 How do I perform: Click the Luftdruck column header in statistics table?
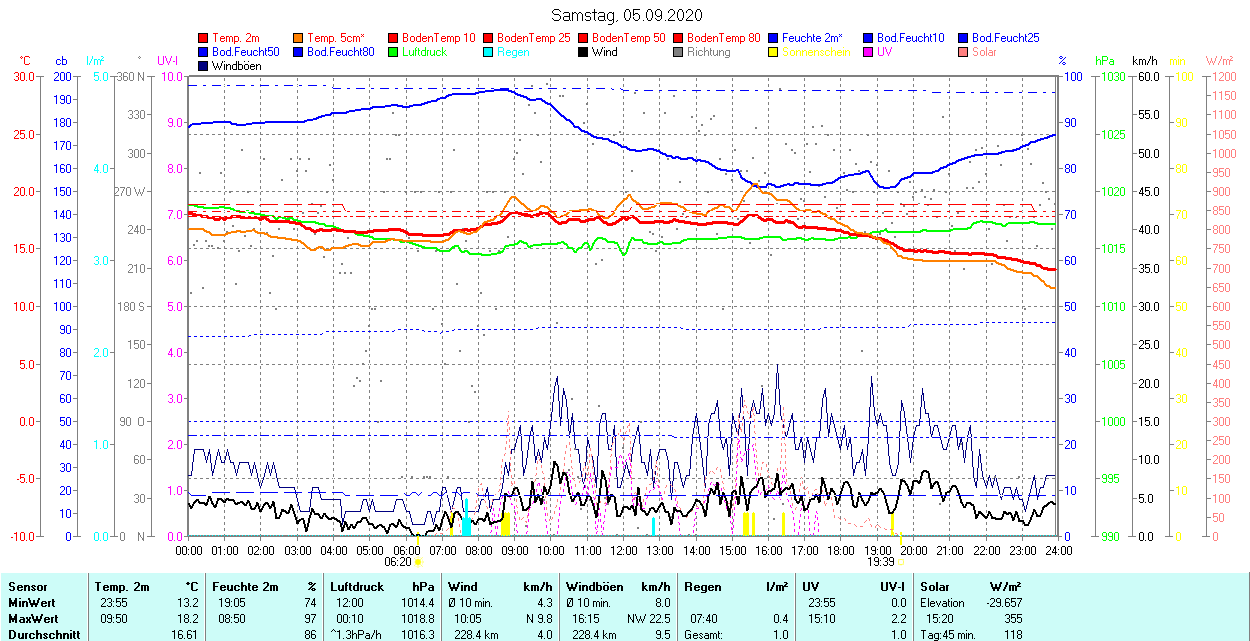click(x=356, y=587)
